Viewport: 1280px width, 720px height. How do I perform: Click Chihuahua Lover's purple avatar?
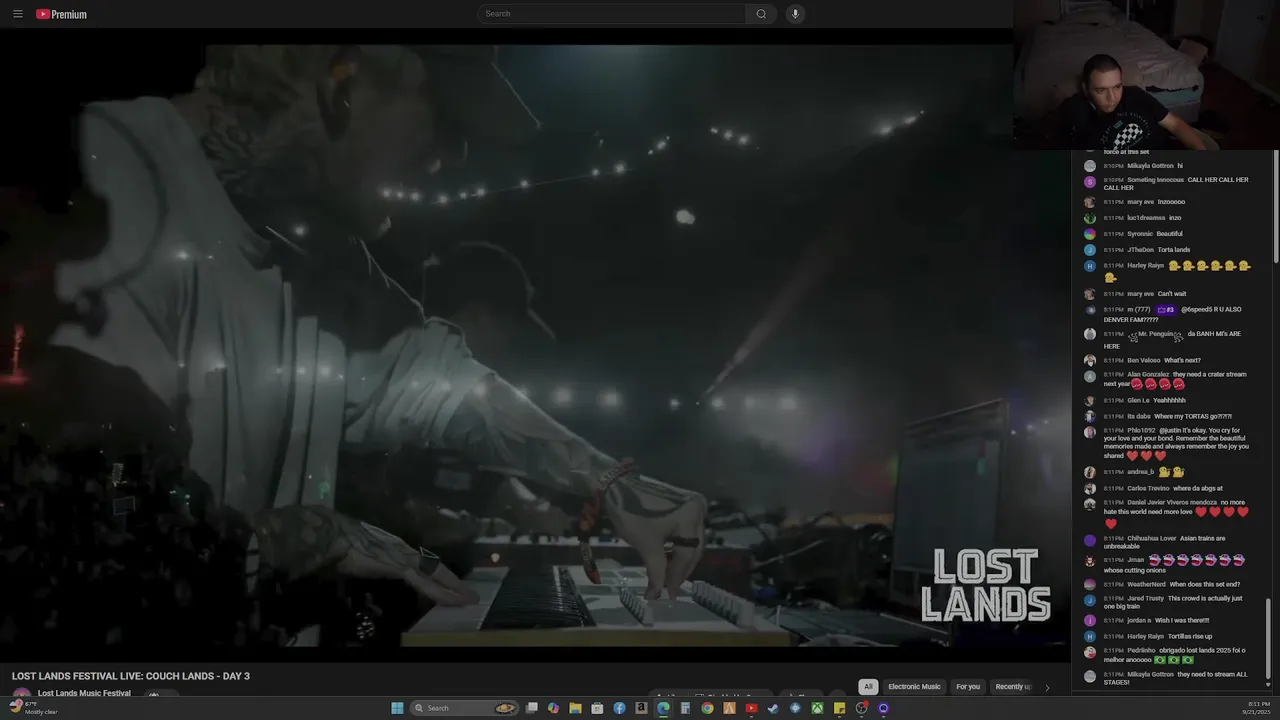click(1090, 540)
